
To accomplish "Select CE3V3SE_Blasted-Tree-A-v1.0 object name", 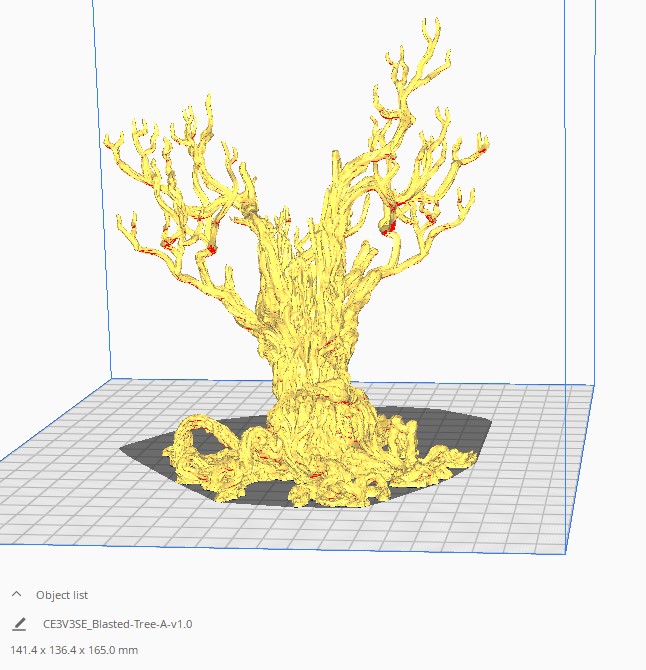I will 117,624.
